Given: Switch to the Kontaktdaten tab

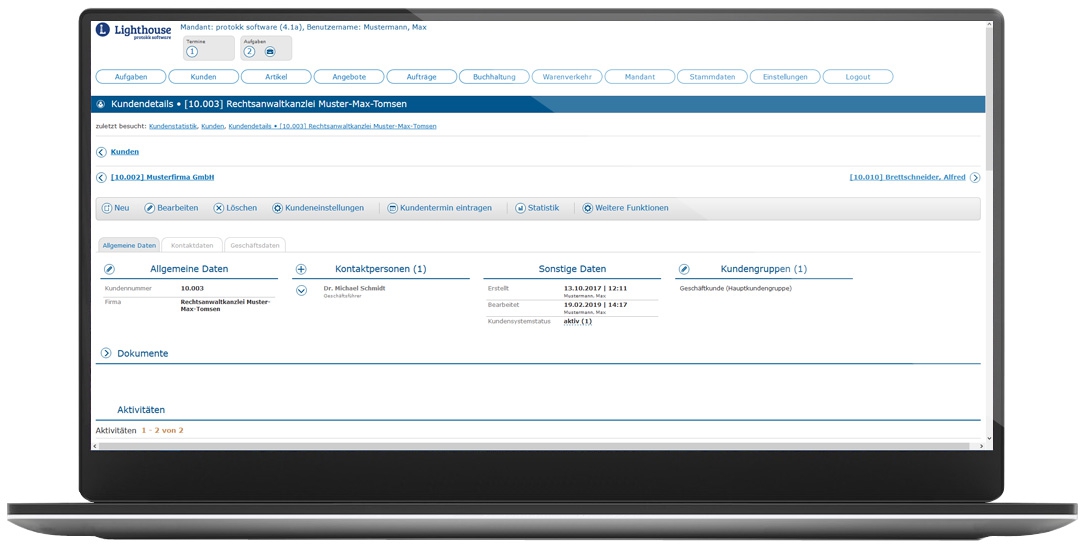Looking at the screenshot, I should coord(192,245).
